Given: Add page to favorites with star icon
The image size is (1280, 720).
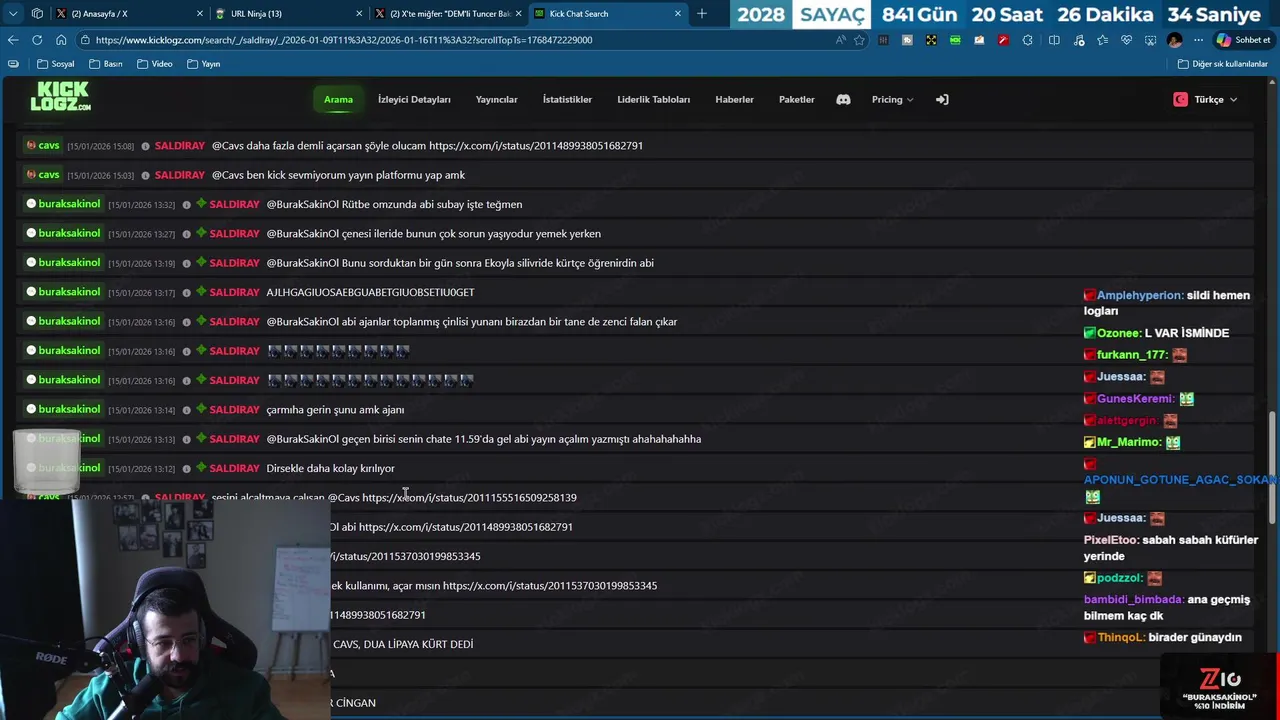Looking at the screenshot, I should pyautogui.click(x=859, y=40).
